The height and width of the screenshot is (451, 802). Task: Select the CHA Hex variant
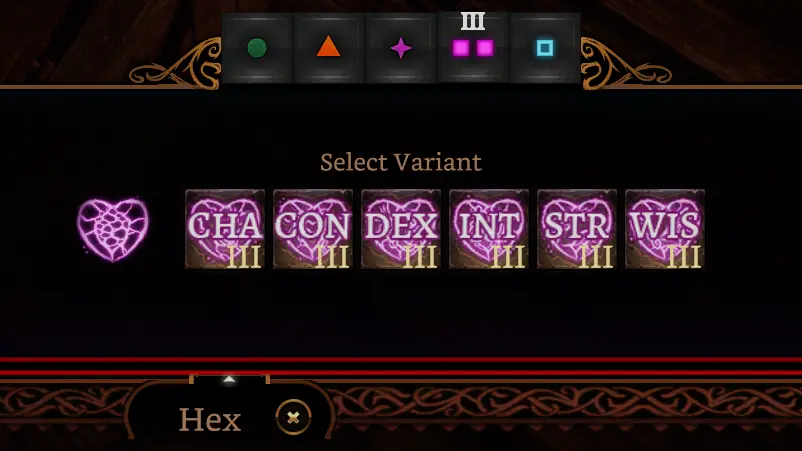click(x=225, y=229)
